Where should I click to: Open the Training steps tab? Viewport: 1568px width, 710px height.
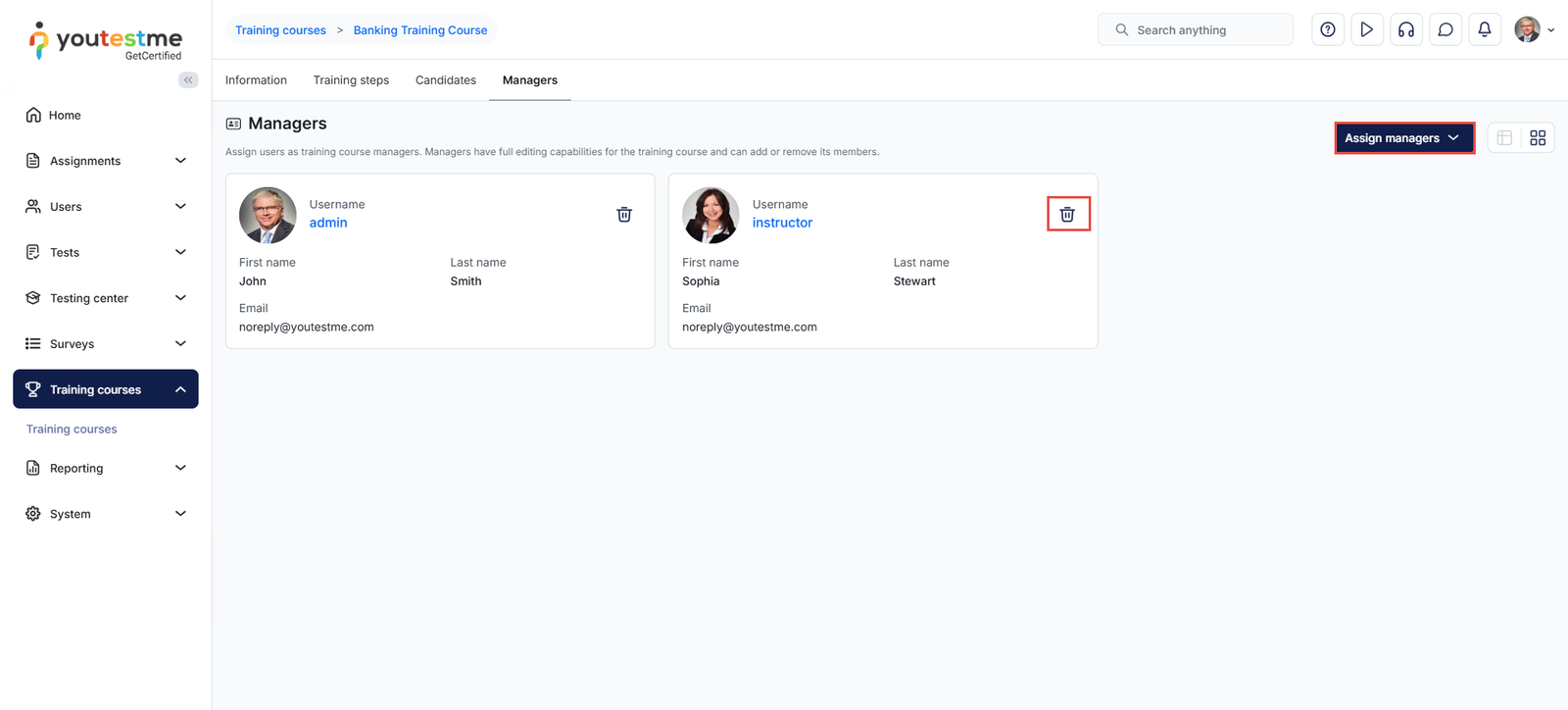coord(351,80)
